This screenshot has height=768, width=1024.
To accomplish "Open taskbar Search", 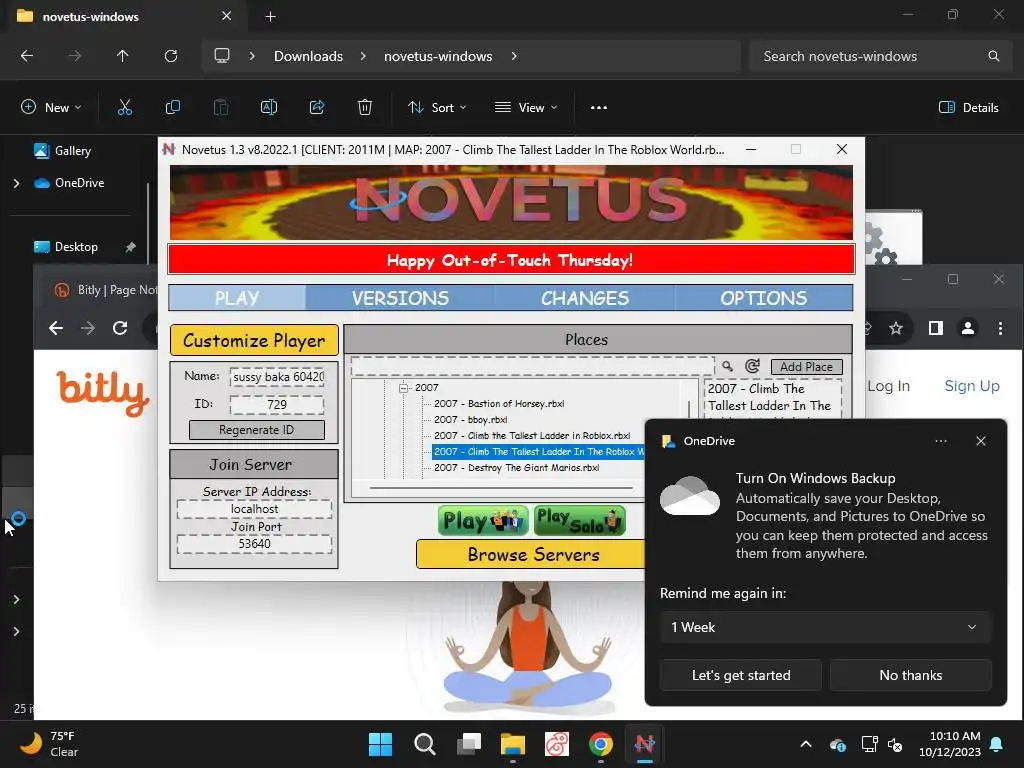I will (424, 744).
